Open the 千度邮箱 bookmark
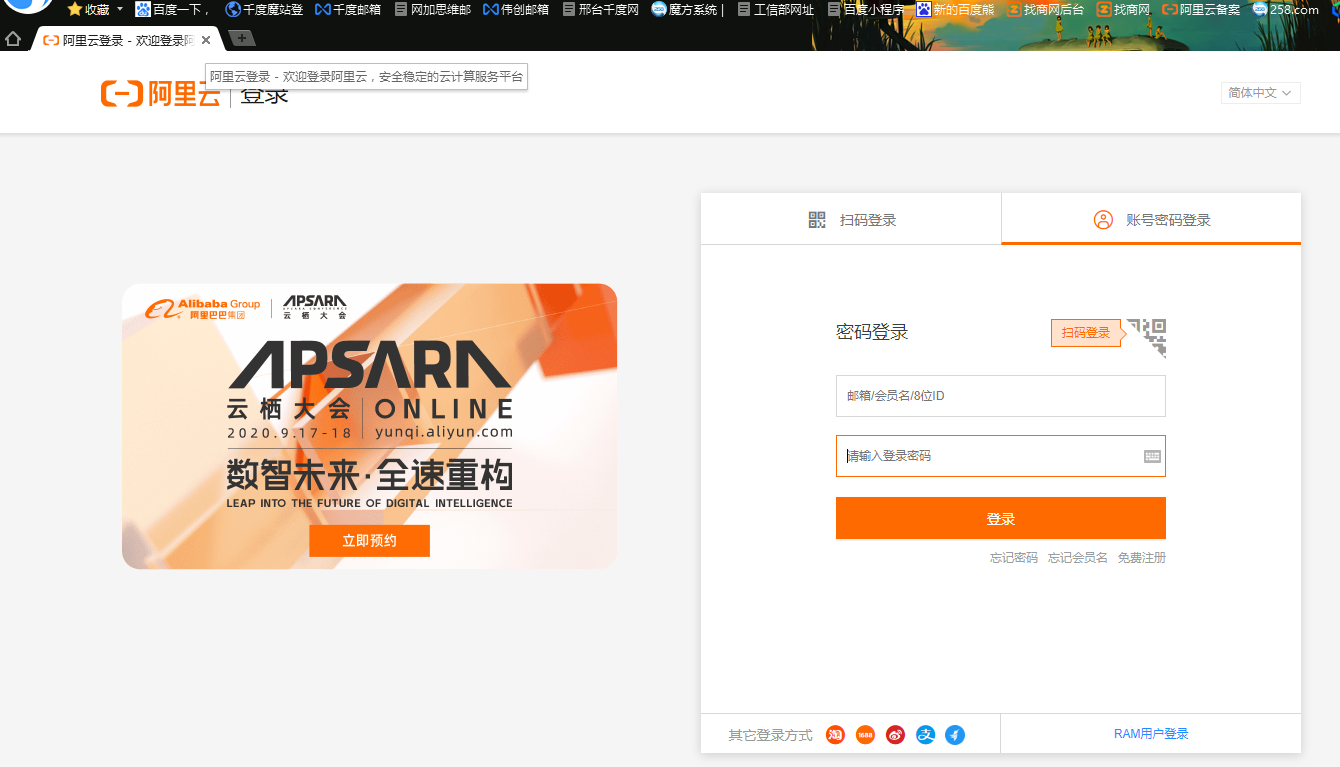The height and width of the screenshot is (767, 1340). coord(348,9)
